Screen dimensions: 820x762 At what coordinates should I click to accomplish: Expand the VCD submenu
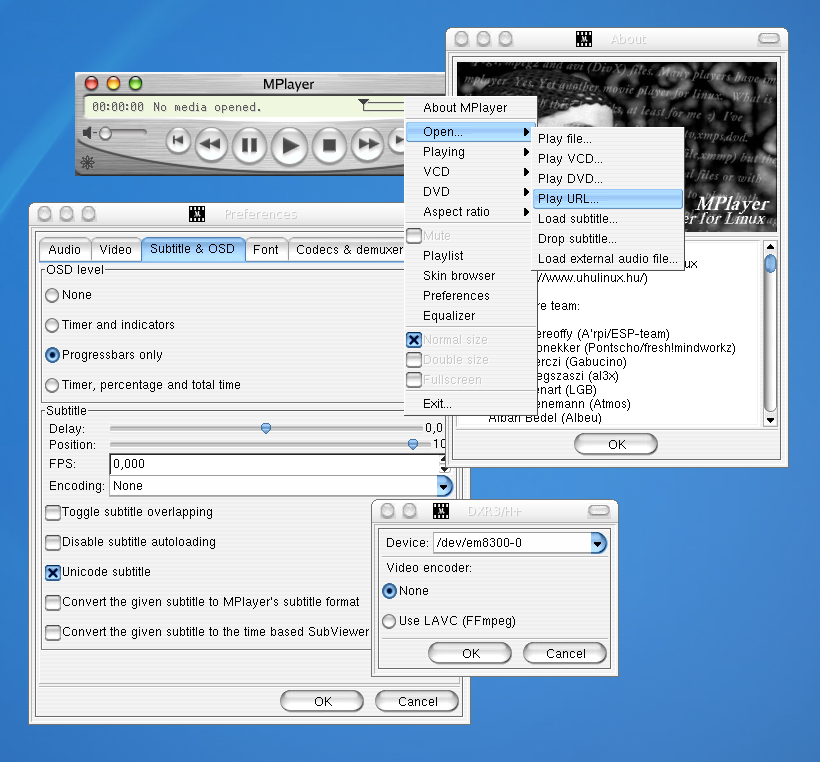[470, 172]
